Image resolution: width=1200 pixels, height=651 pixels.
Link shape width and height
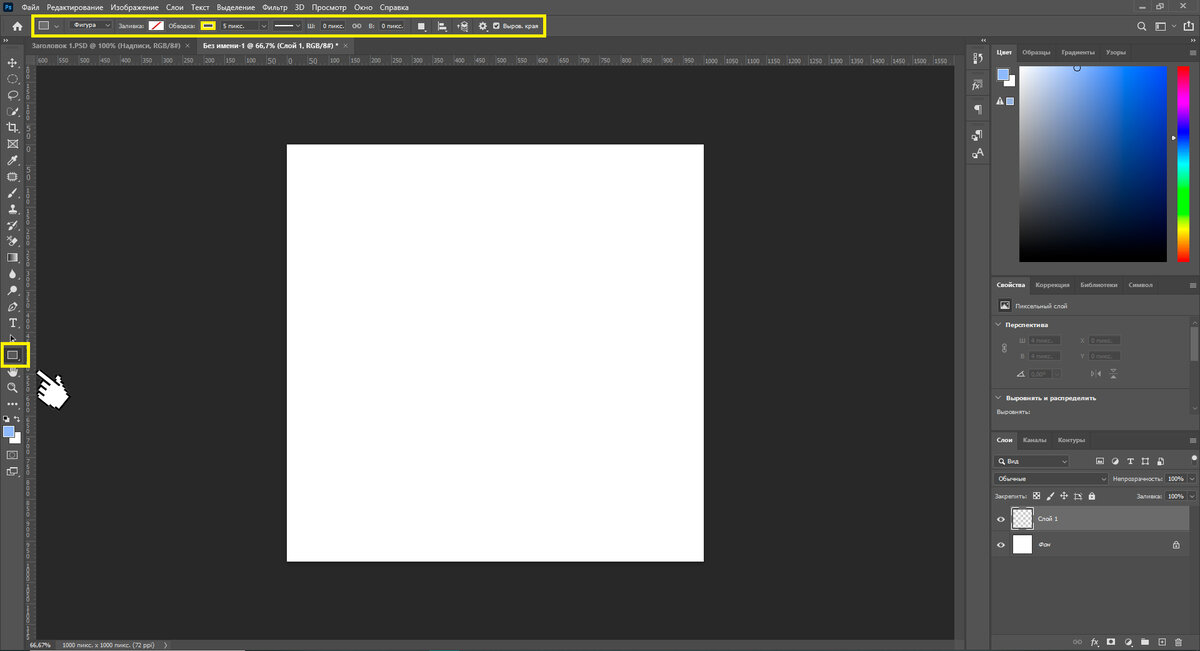[356, 26]
